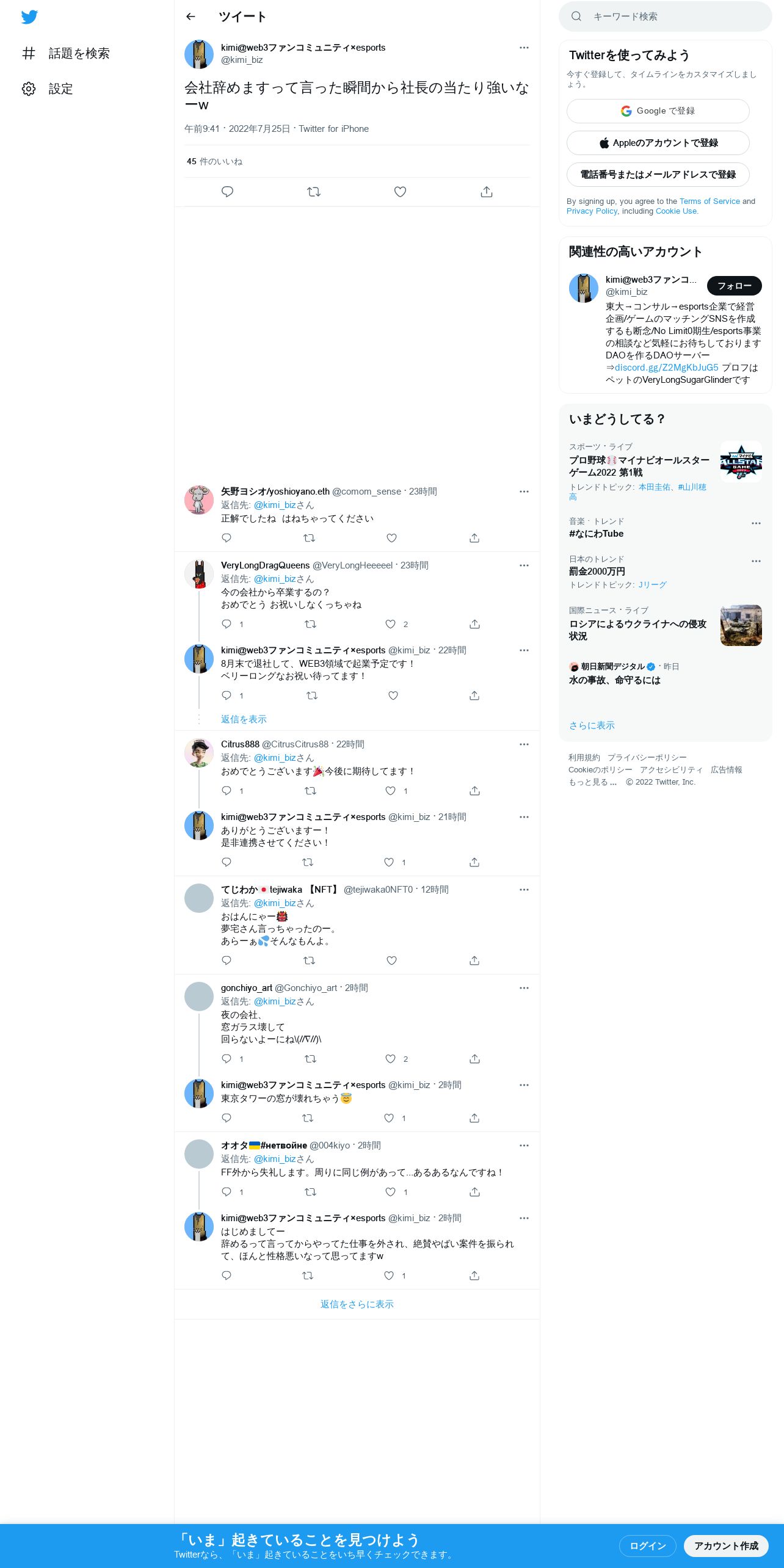Viewport: 784px width, 1568px height.
Task: Retweet the main tweet
Action: pyautogui.click(x=314, y=192)
